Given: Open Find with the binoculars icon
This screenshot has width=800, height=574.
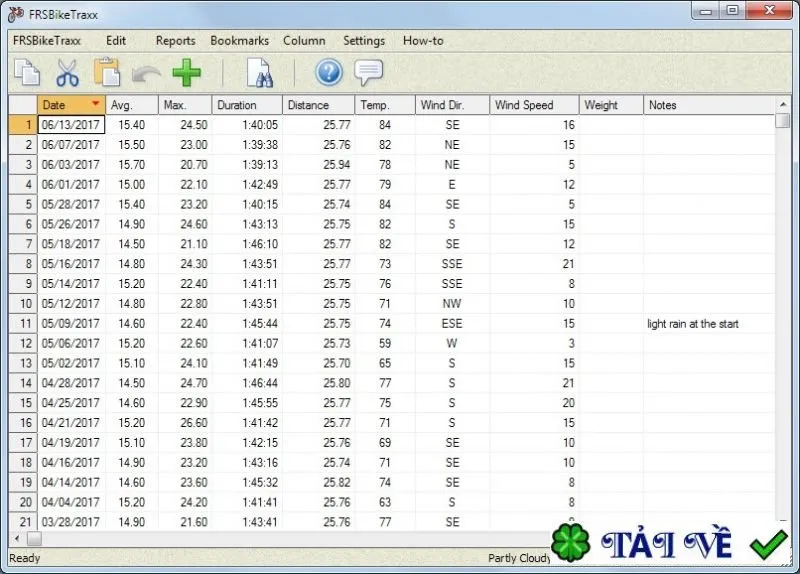Looking at the screenshot, I should (x=260, y=73).
